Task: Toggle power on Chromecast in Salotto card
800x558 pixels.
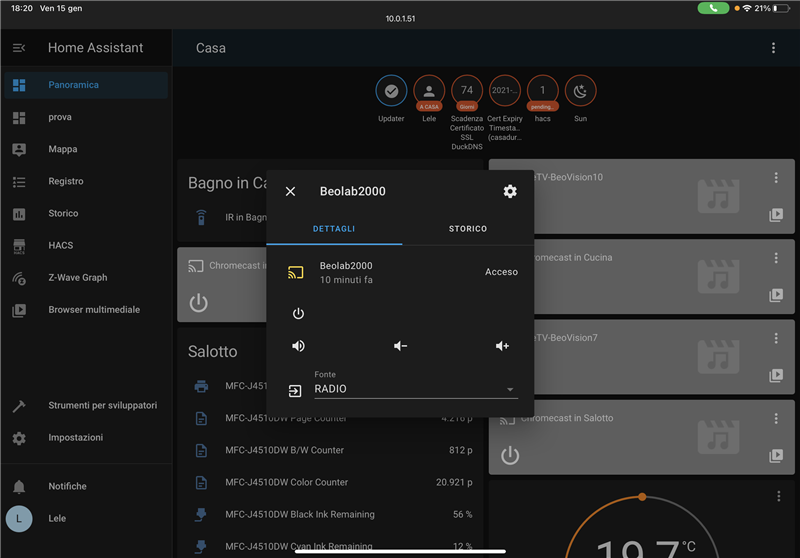Action: pos(510,456)
